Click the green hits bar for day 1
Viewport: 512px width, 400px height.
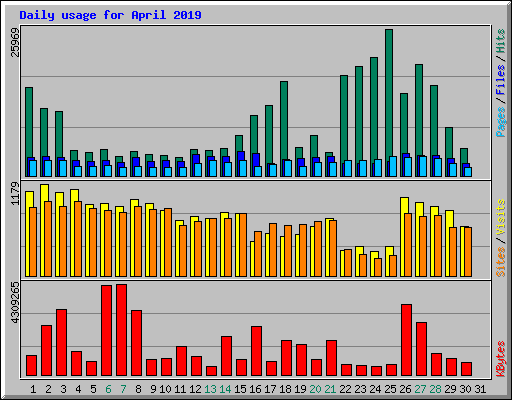pyautogui.click(x=29, y=122)
